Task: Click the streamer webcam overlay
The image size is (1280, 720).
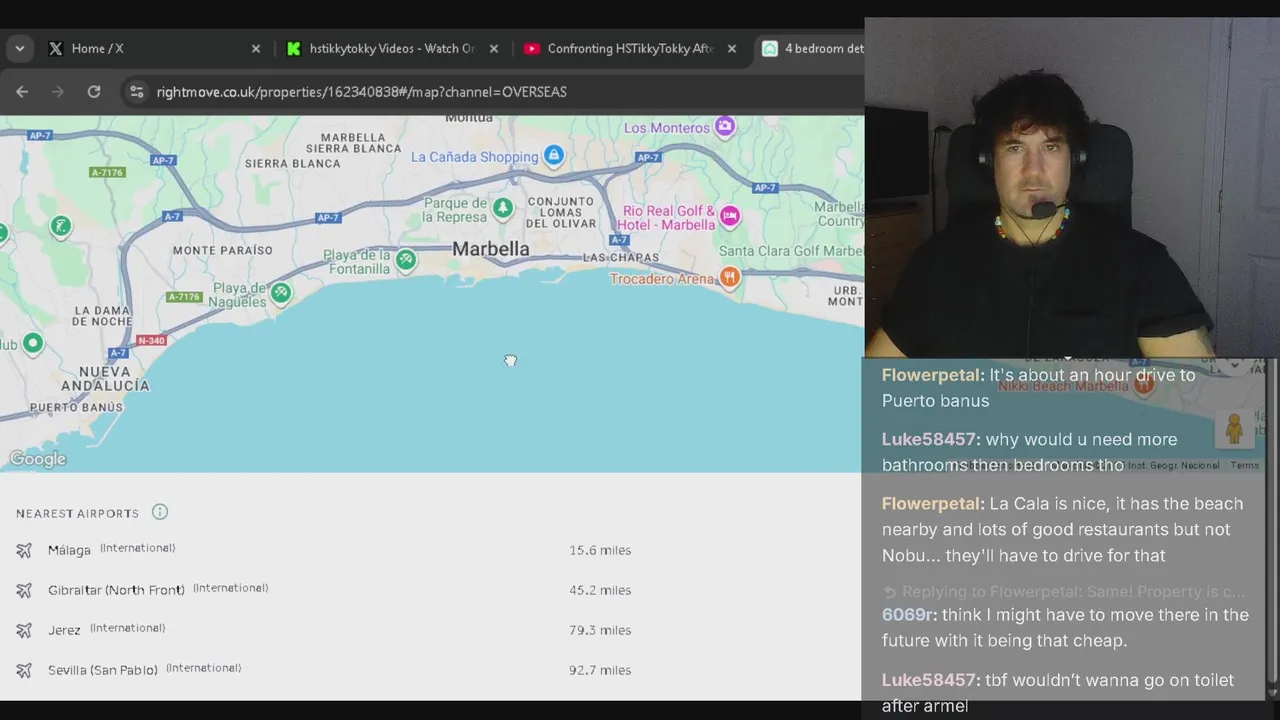Action: click(x=1072, y=187)
